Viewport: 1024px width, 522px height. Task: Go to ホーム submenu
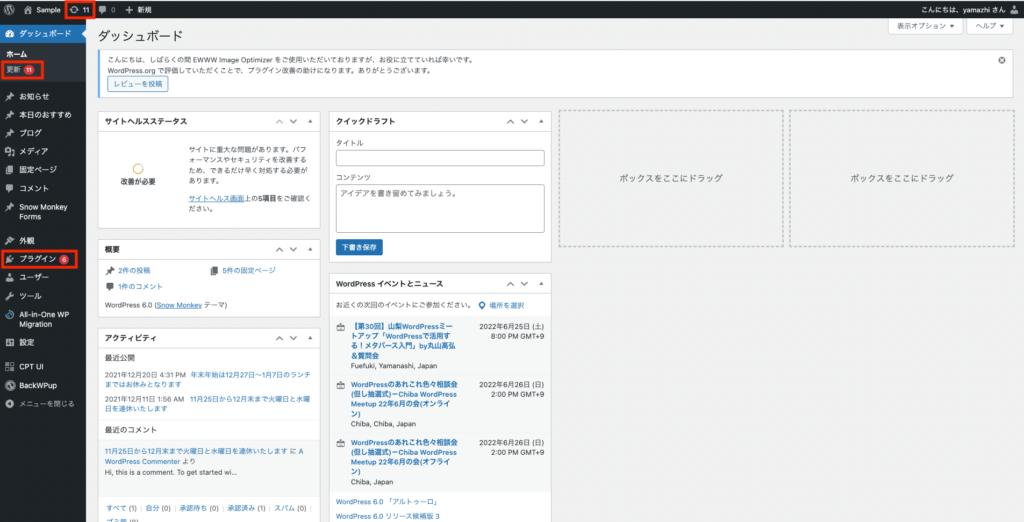[x=16, y=54]
